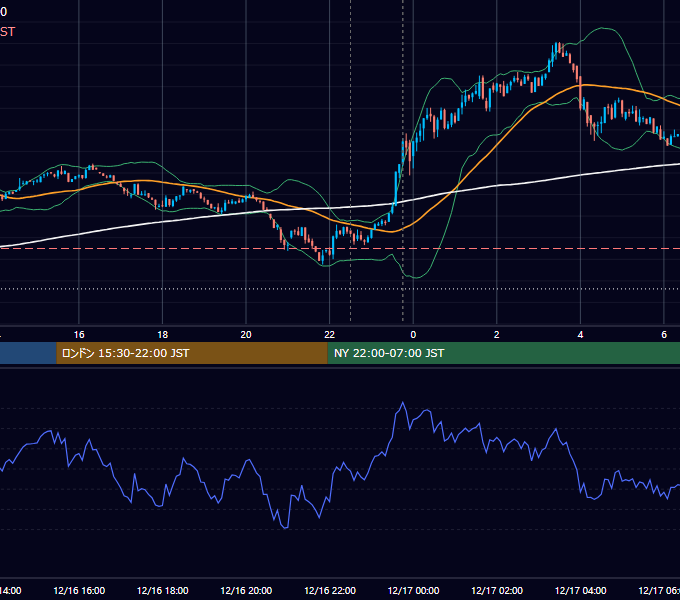Click the 2 hour label on the chart axis
Viewport: 680px width, 600px height.
497,335
